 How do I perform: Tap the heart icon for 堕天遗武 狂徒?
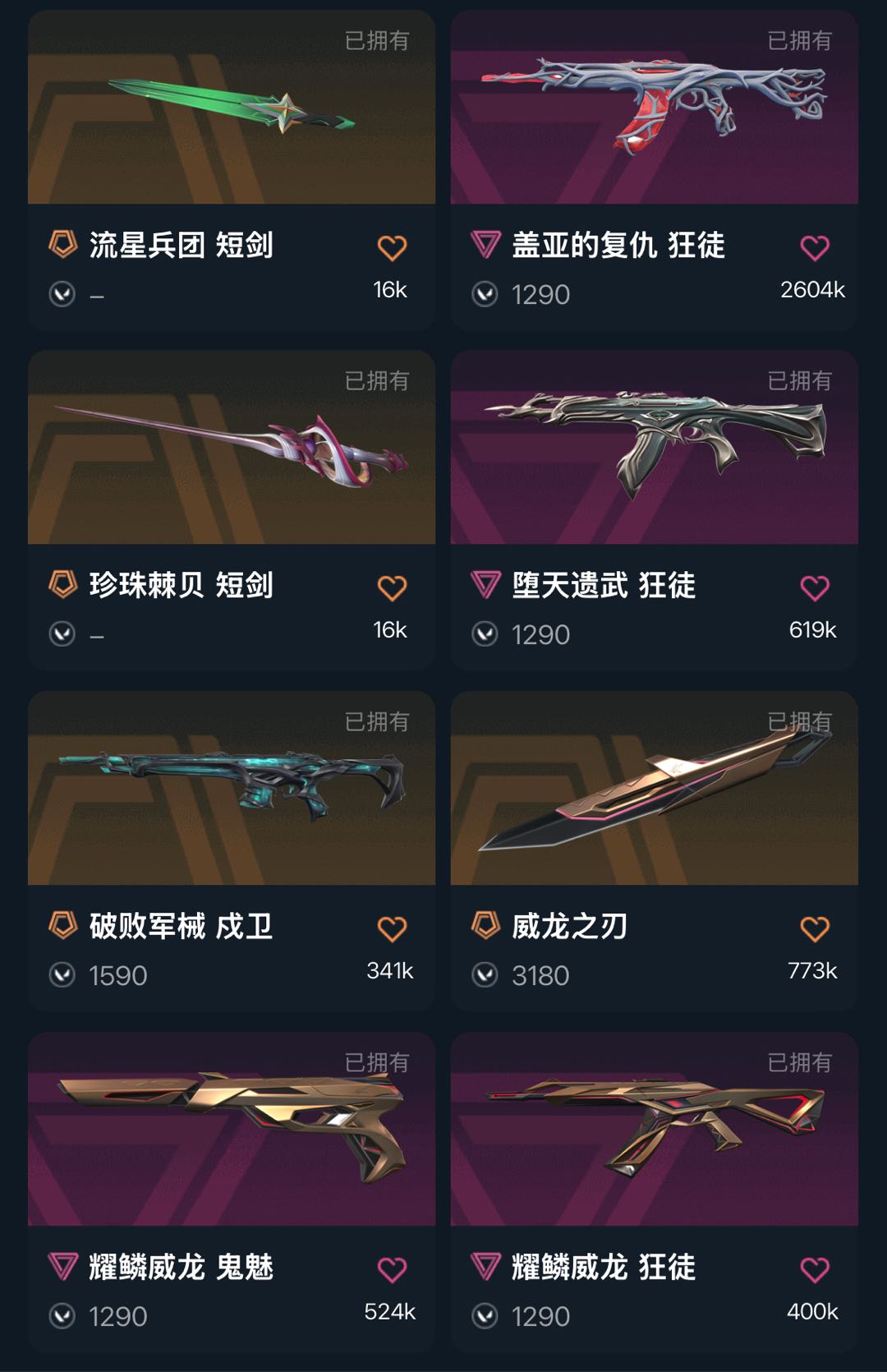click(815, 587)
